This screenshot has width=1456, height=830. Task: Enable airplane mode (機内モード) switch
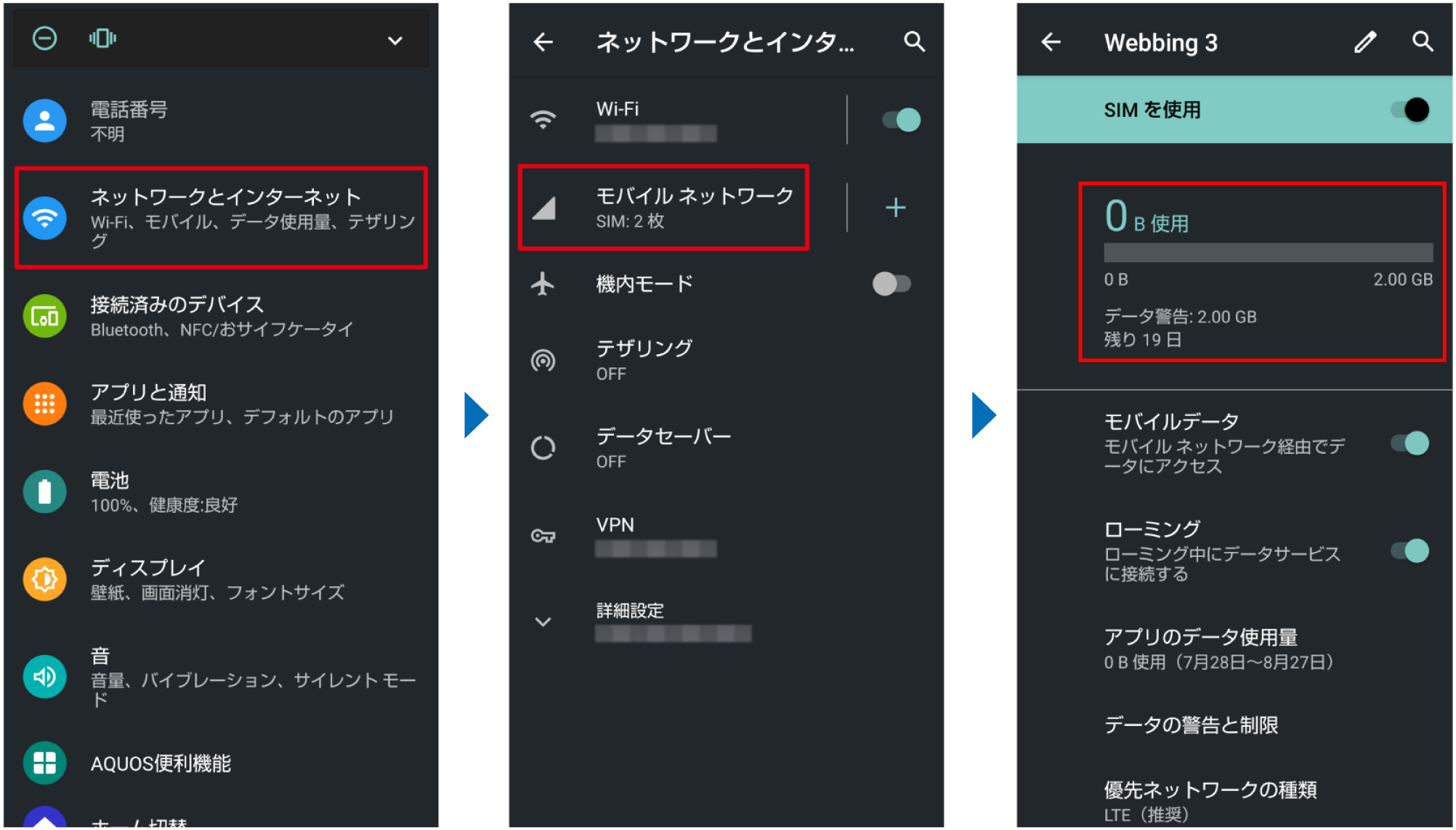pyautogui.click(x=891, y=283)
